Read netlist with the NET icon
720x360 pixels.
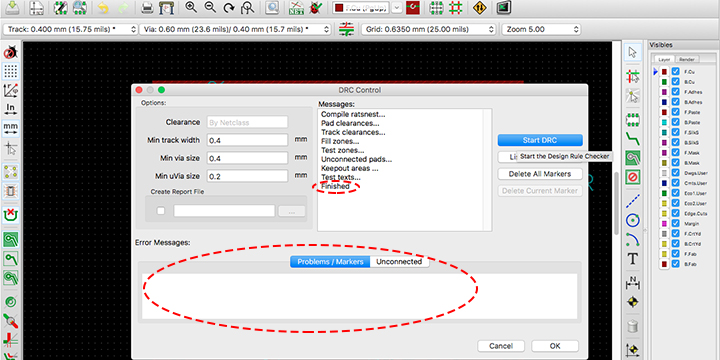tap(296, 7)
